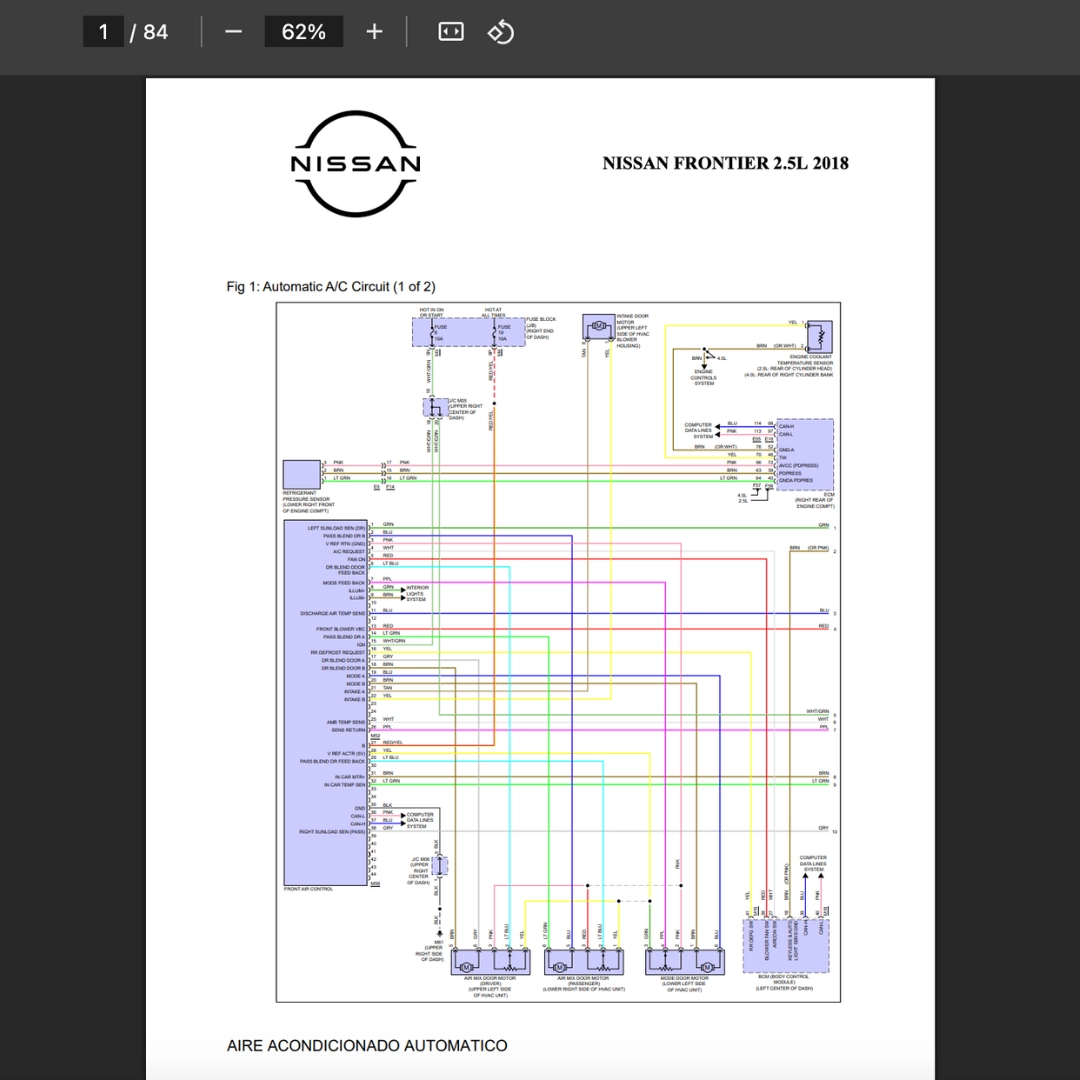Click the rotate page icon

click(x=501, y=32)
